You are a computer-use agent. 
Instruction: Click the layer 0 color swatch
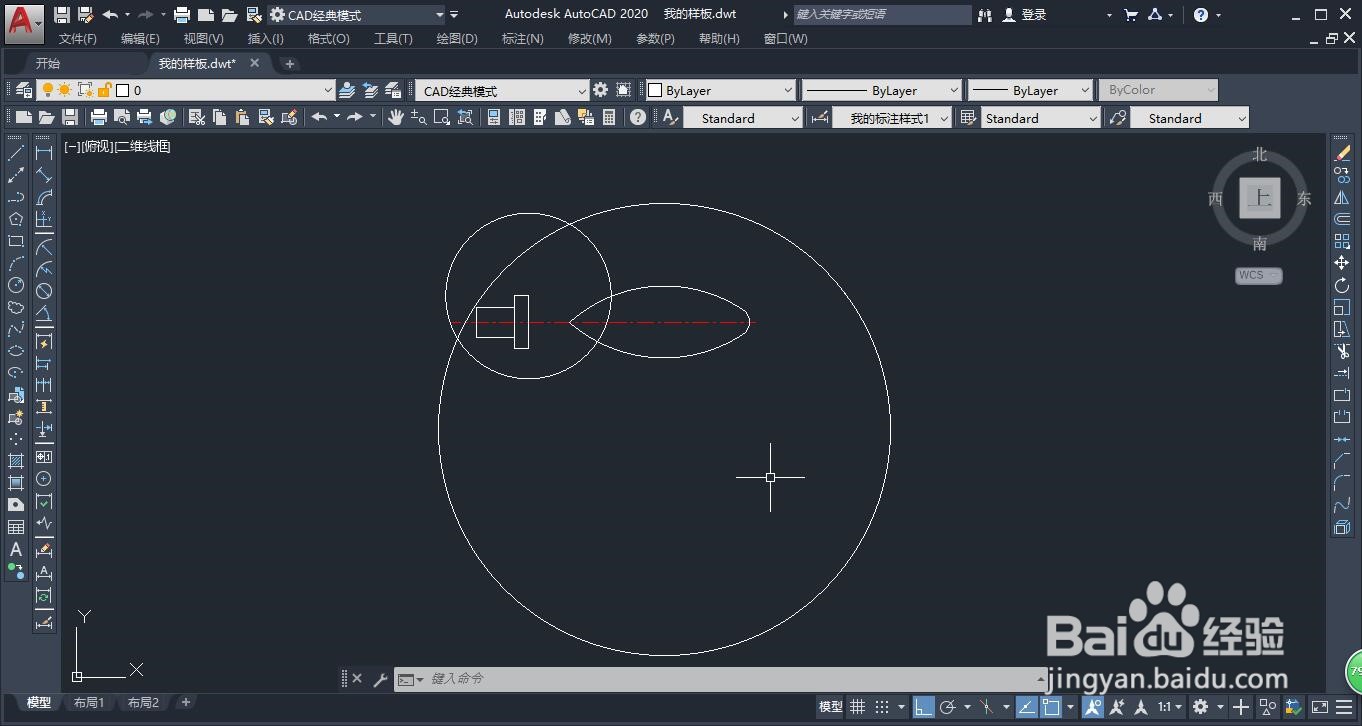(122, 90)
